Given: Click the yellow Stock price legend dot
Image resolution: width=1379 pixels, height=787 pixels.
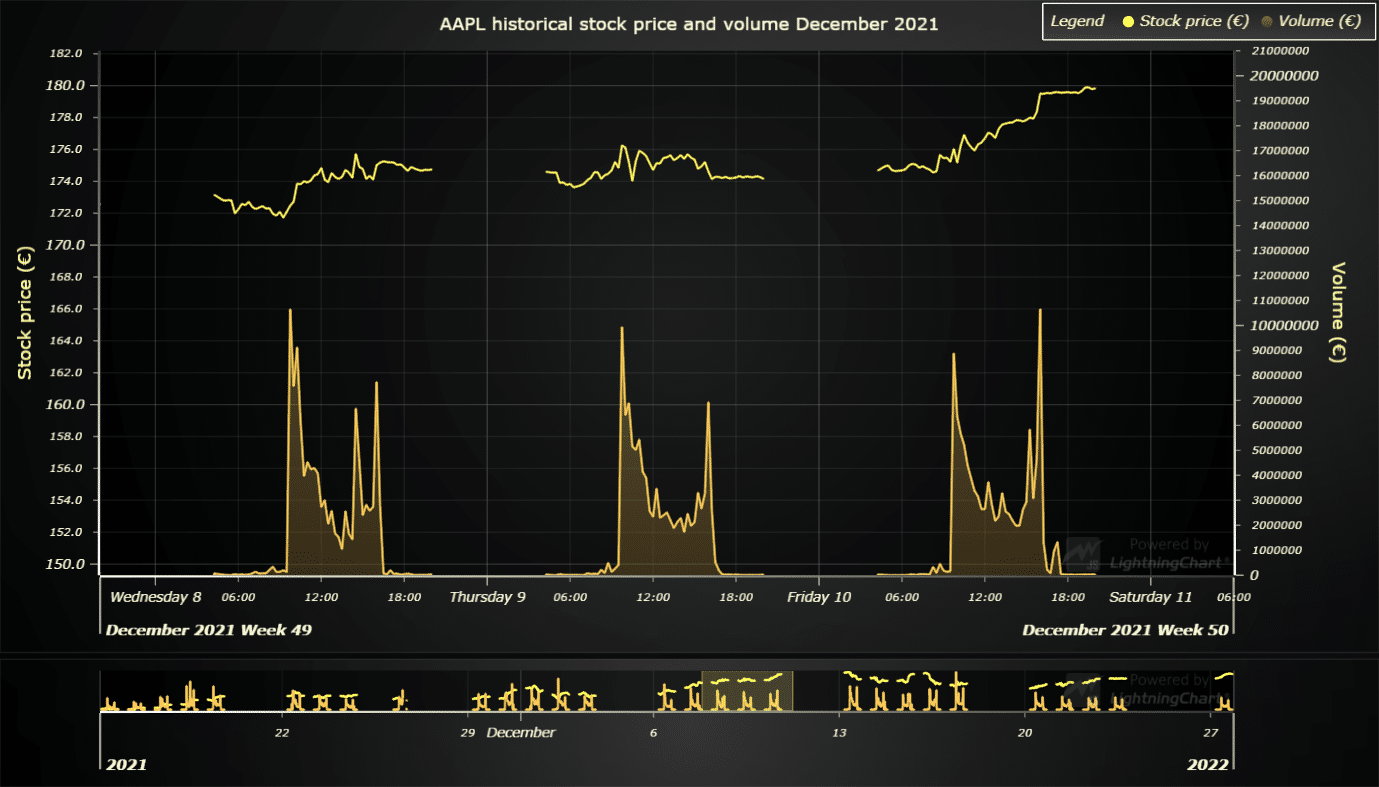Looking at the screenshot, I should coord(1129,21).
